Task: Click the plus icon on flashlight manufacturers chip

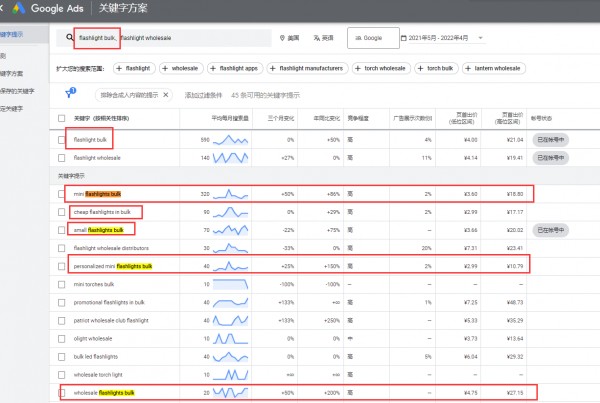Action: pyautogui.click(x=272, y=68)
